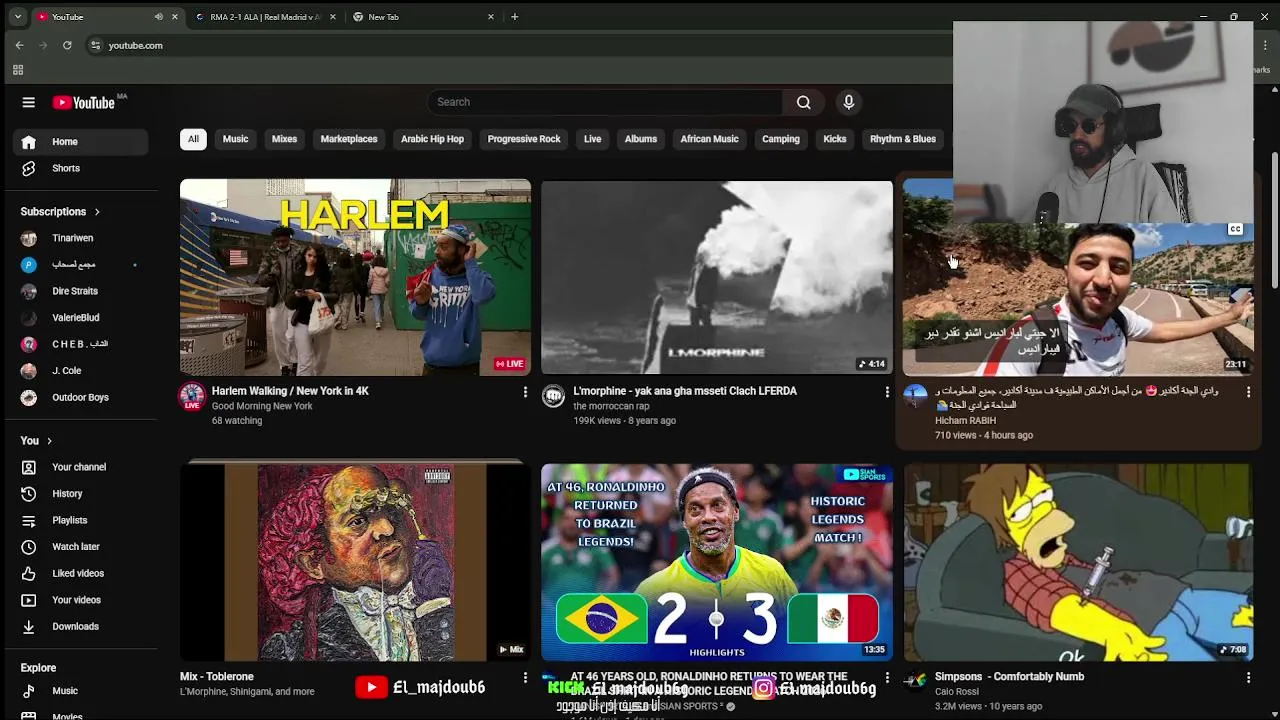Open ValerieBlud subscription
The image size is (1280, 720).
pos(80,318)
